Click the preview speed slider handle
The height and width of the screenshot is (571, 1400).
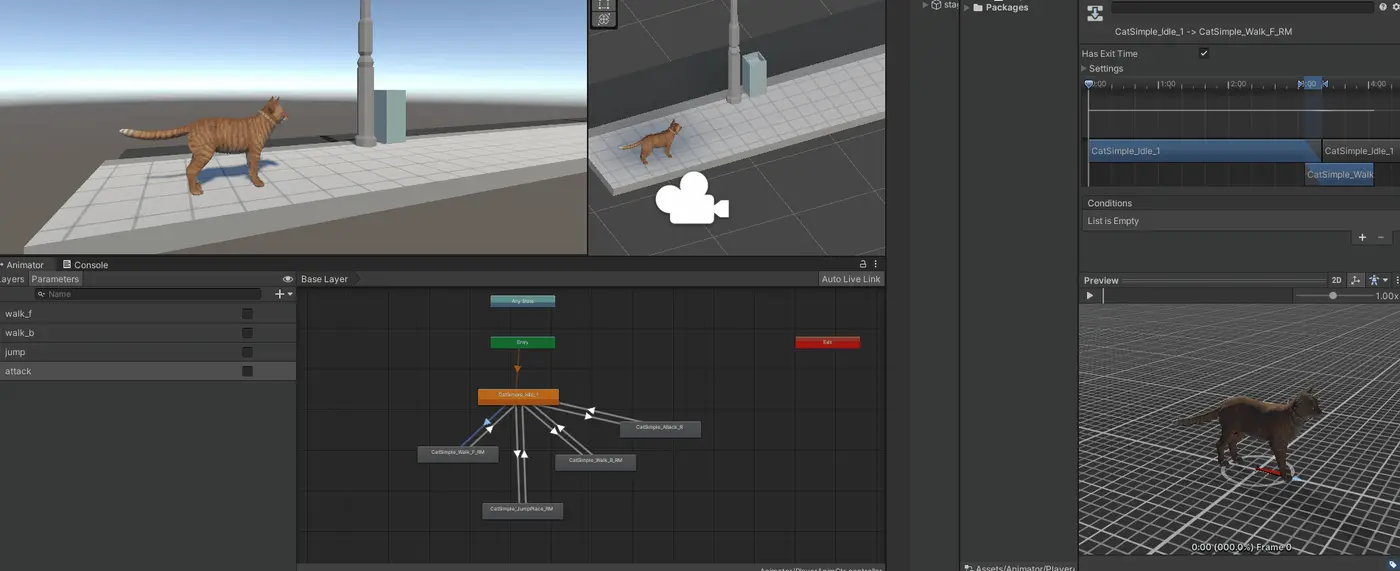pyautogui.click(x=1333, y=296)
